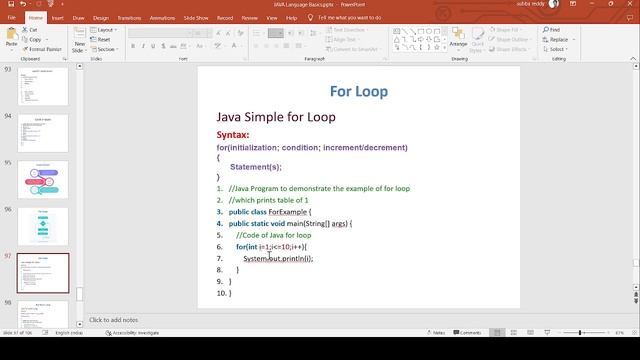Open the Select dropdown in Editing
This screenshot has height=360, width=640.
(556, 49)
